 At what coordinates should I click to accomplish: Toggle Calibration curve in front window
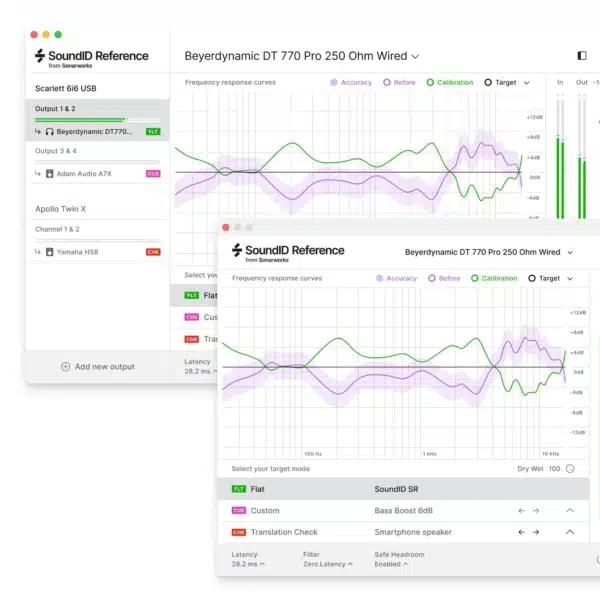click(x=494, y=278)
